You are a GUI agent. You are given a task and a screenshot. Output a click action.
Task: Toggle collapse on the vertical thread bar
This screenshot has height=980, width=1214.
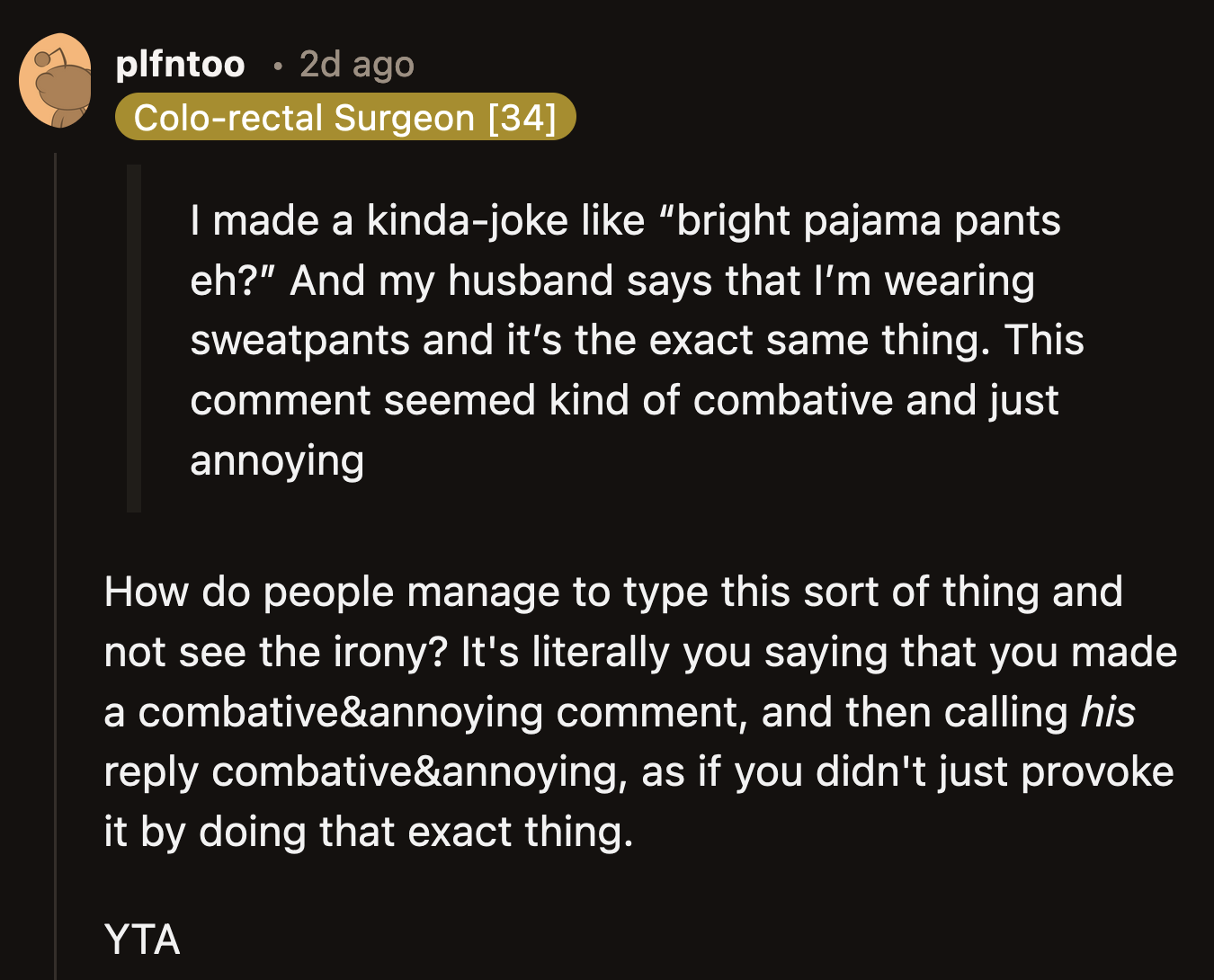[x=56, y=539]
